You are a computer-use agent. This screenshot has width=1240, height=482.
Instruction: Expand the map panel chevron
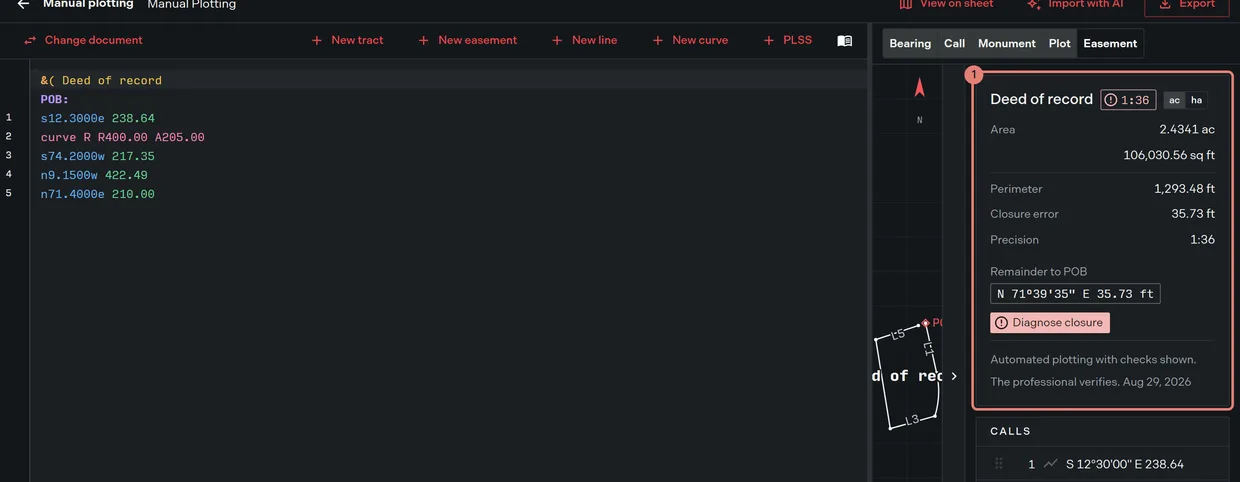[954, 376]
